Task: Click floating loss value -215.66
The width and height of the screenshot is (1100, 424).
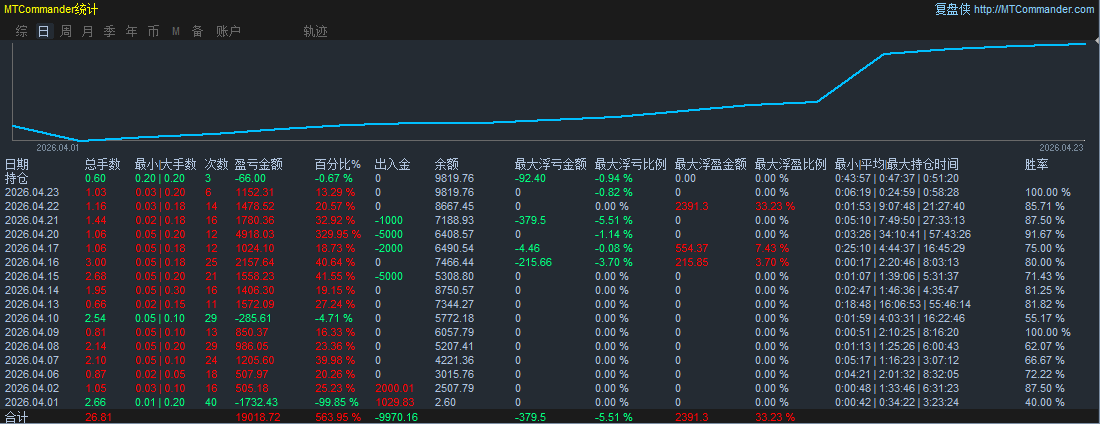Action: pos(533,262)
